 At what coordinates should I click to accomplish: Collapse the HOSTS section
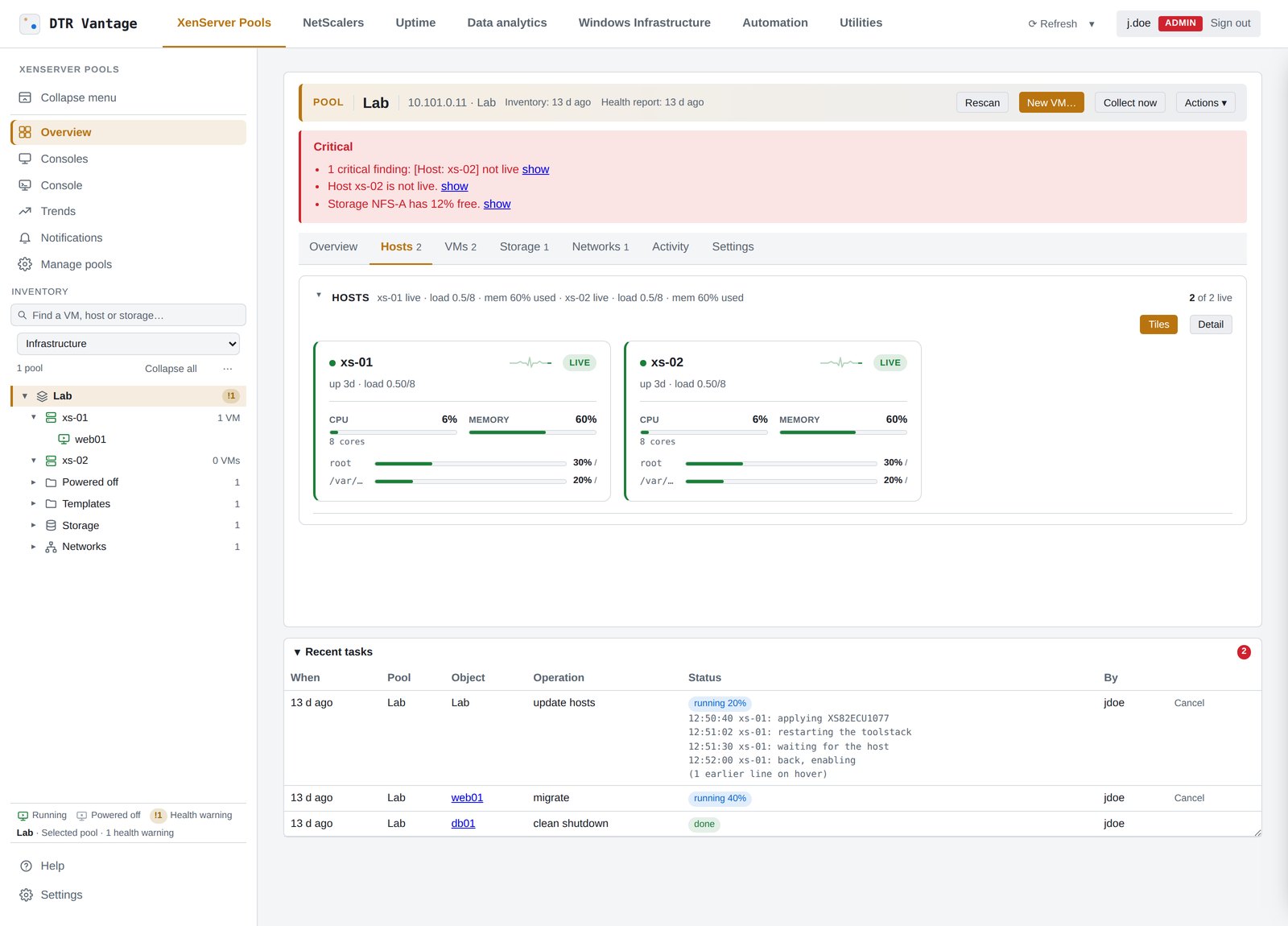coord(319,296)
